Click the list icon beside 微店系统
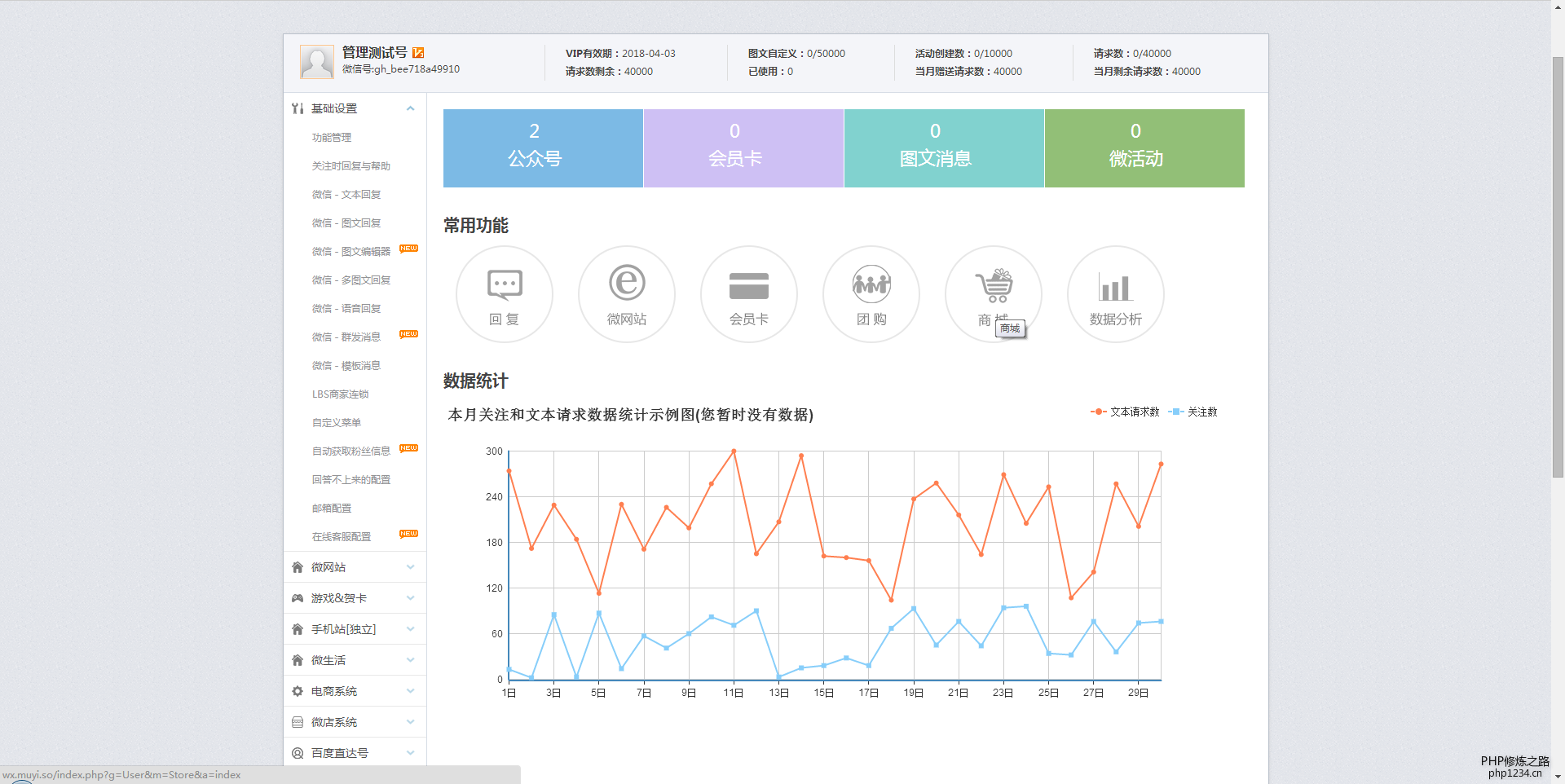 click(x=298, y=722)
